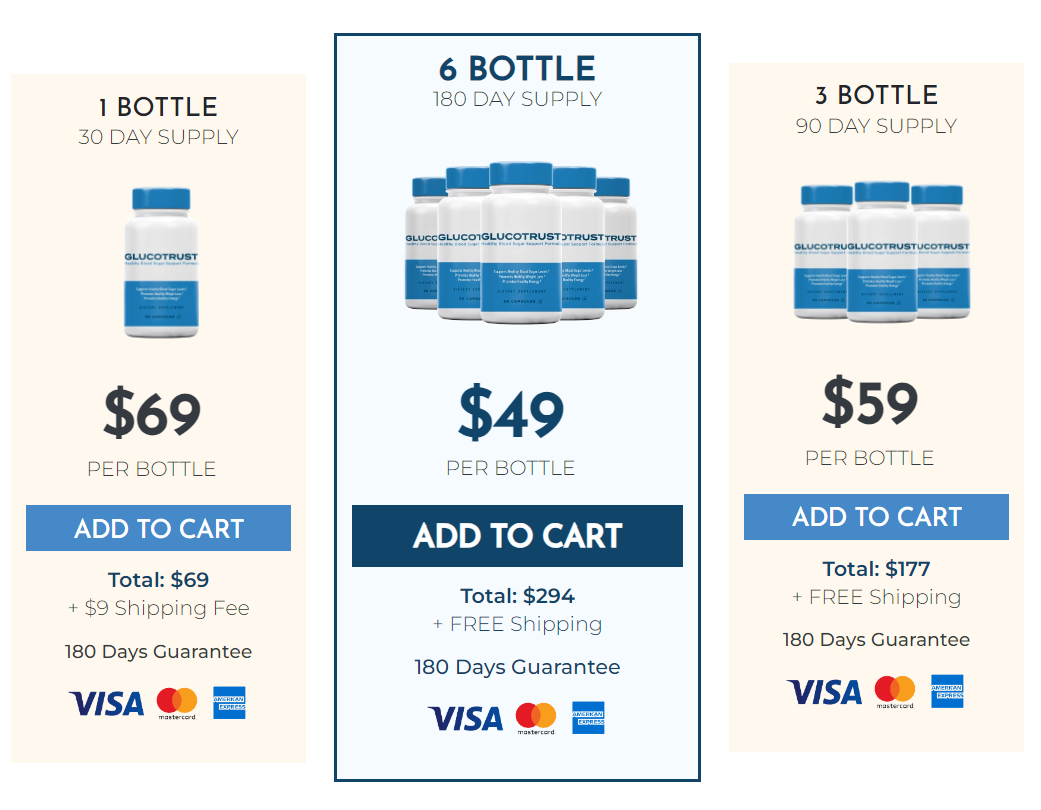
Task: Click the three GlucoTrust bottles image
Action: (882, 252)
